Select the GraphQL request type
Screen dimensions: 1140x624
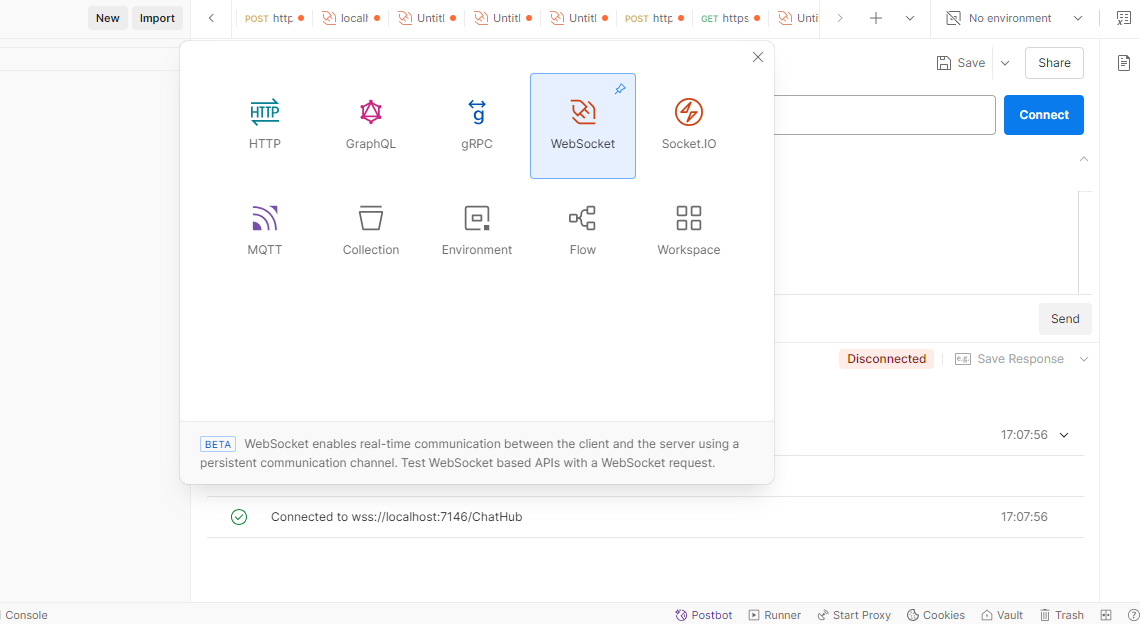point(370,123)
